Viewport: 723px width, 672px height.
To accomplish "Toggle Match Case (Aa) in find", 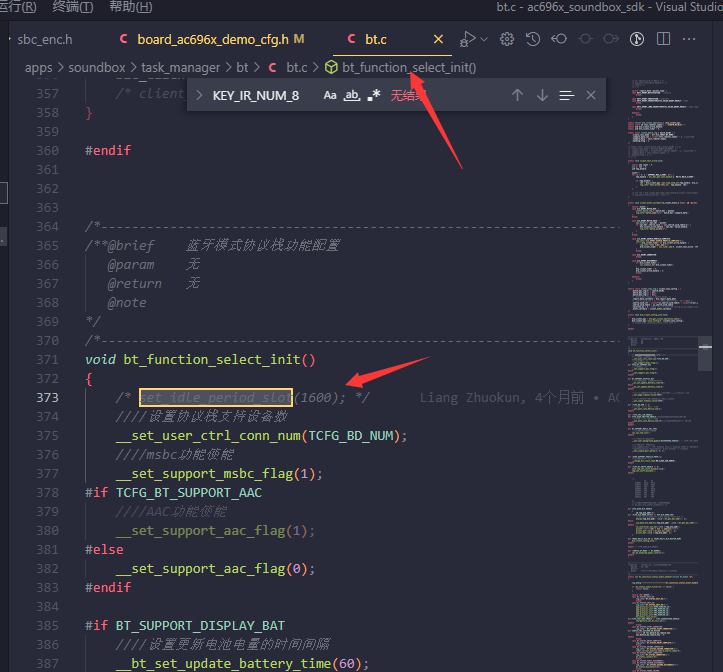I will pos(330,95).
